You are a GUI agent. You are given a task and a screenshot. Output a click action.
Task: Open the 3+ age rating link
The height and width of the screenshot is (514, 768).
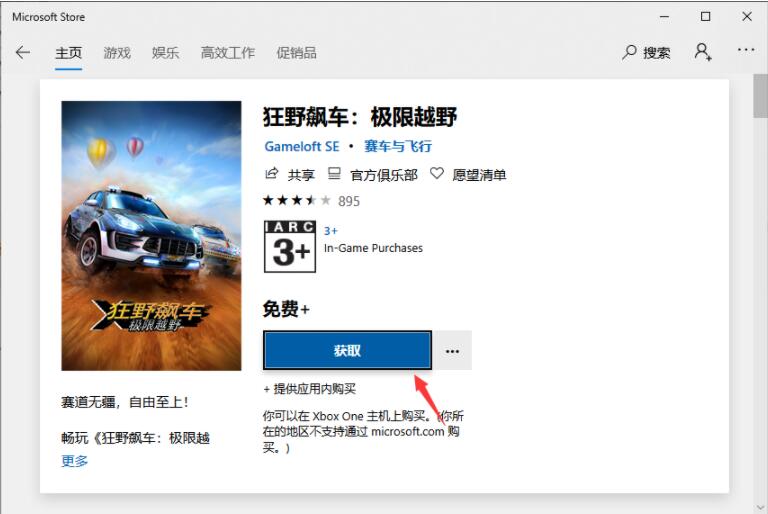point(331,231)
